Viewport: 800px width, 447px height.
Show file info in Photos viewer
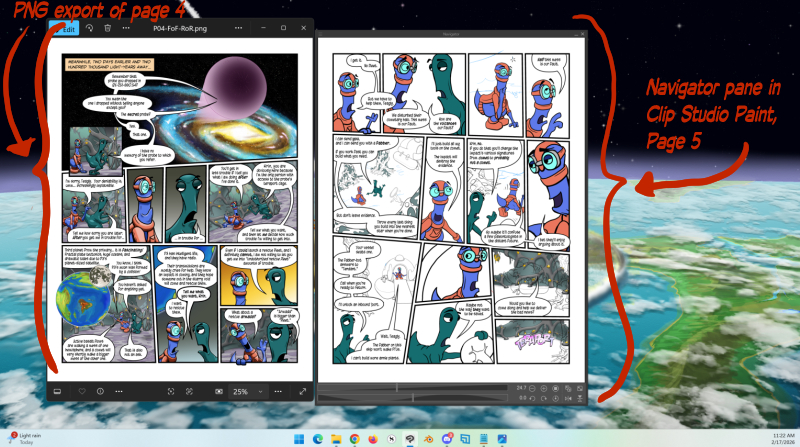[x=100, y=391]
